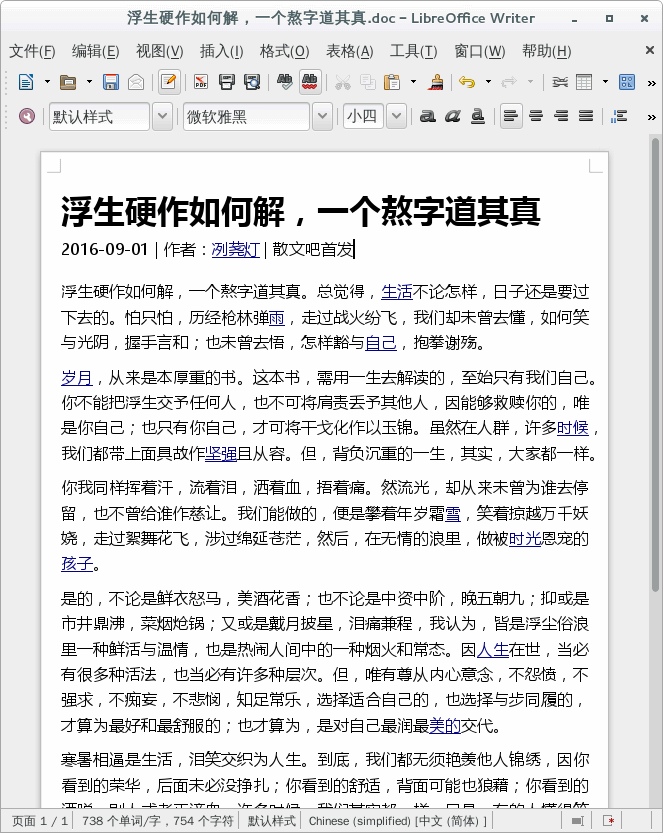Open the Paste options dropdown arrow
The width and height of the screenshot is (663, 833).
[413, 82]
